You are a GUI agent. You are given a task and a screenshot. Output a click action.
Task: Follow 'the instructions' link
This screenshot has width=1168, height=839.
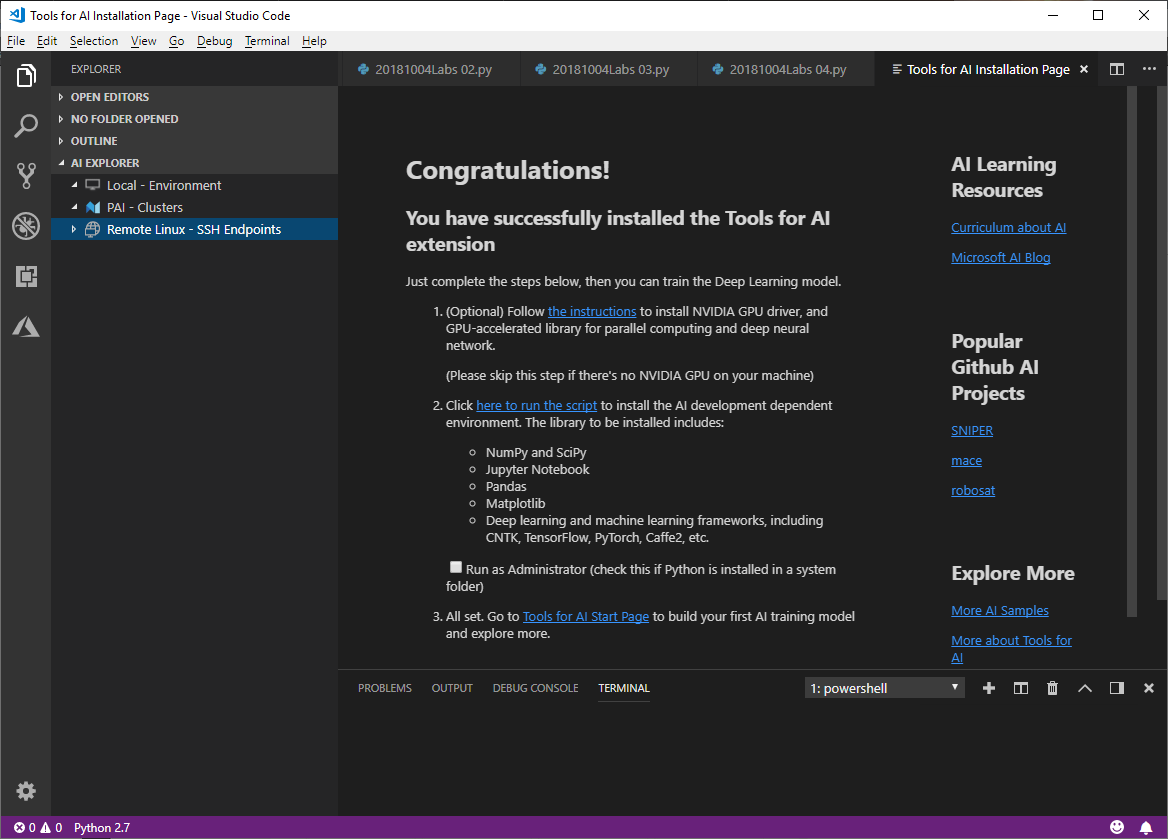592,311
